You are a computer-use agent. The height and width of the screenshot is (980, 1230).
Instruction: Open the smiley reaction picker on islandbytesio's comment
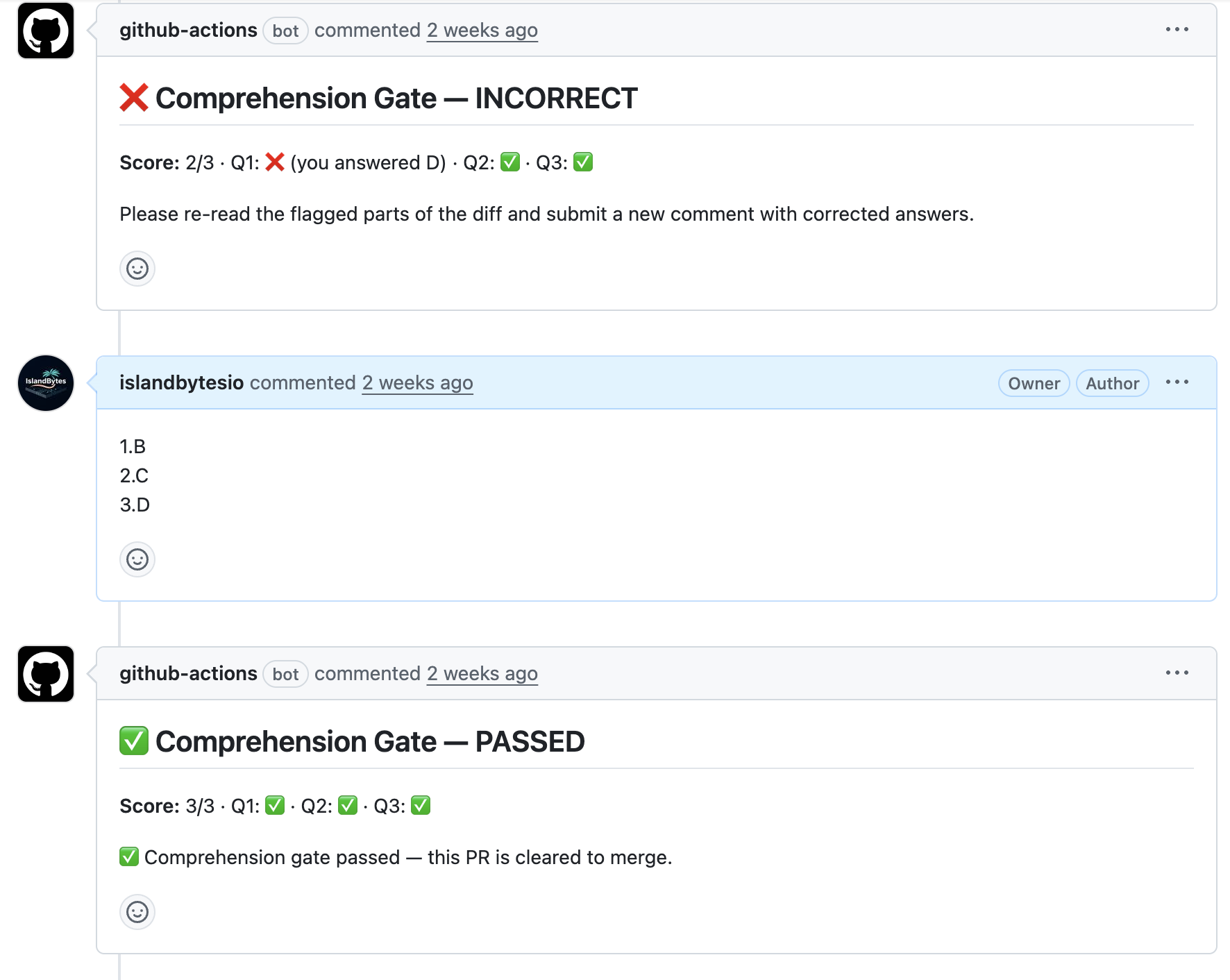pos(137,559)
